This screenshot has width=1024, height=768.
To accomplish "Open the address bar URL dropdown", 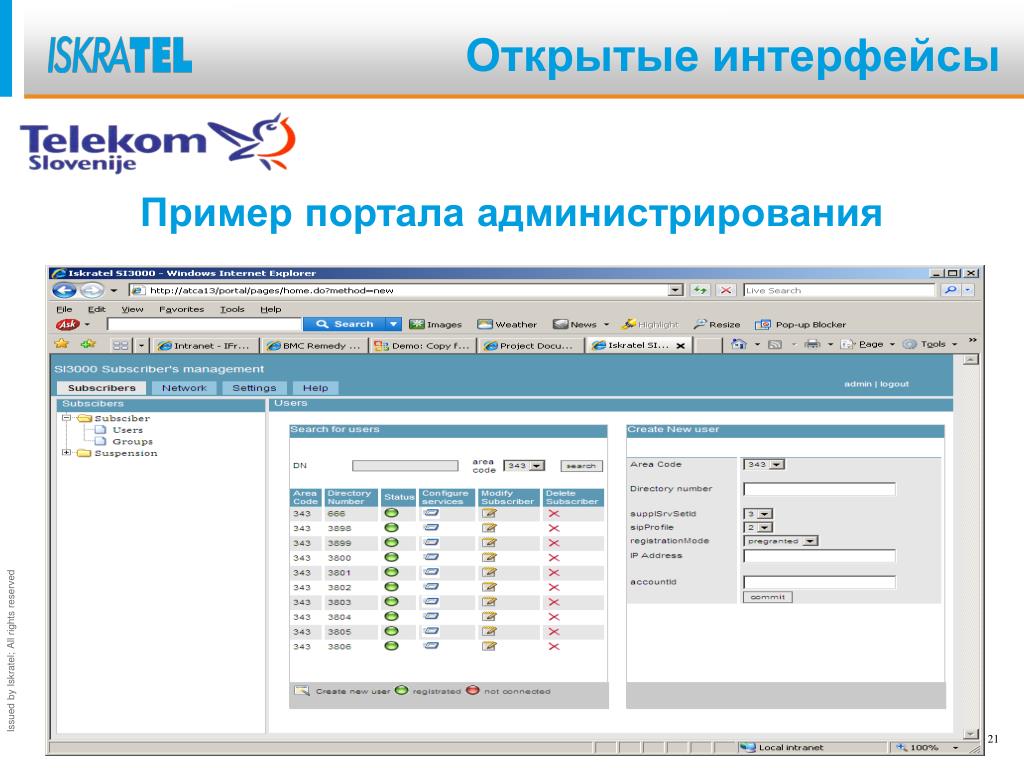I will [676, 290].
